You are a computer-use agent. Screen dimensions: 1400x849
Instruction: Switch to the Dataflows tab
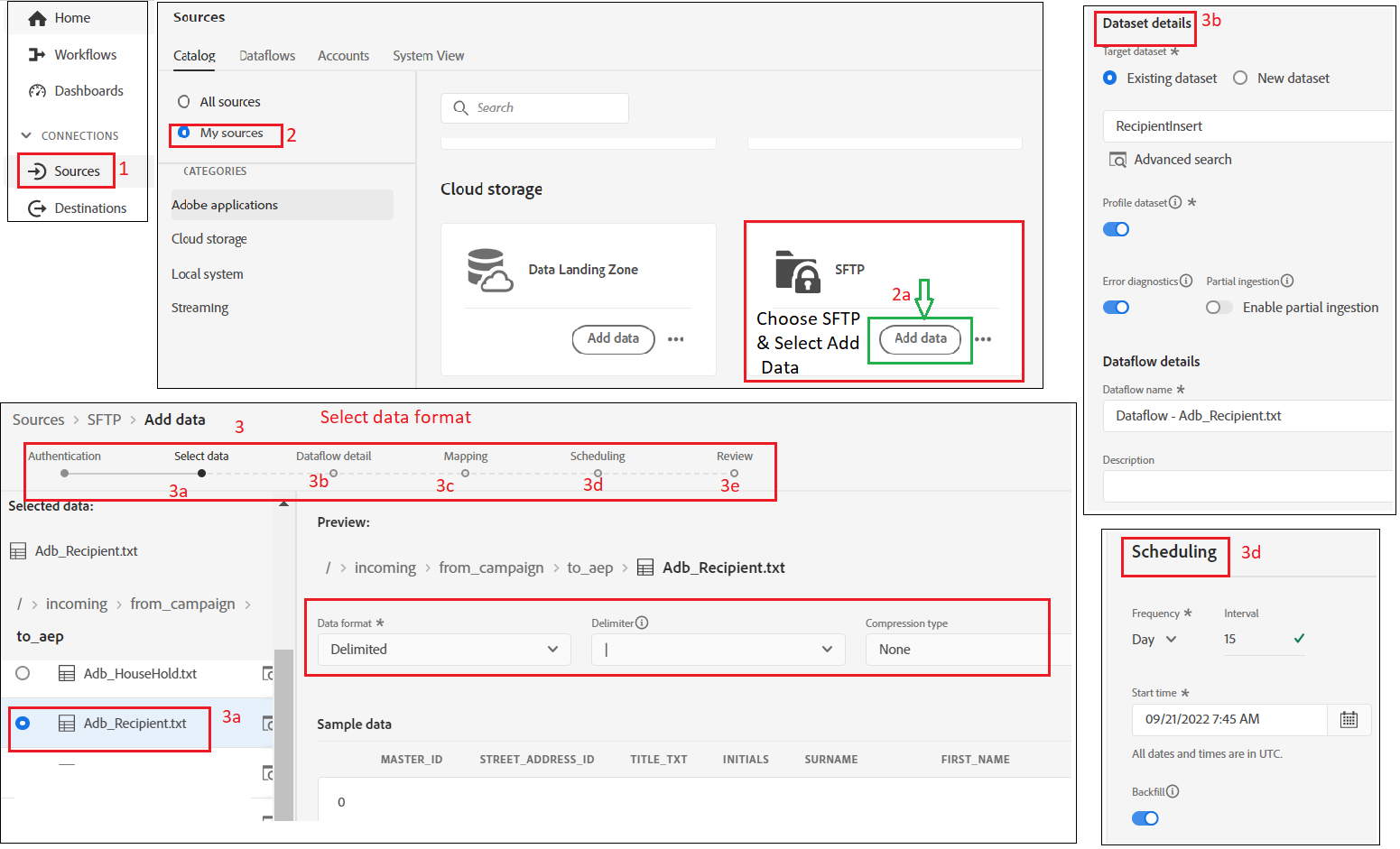click(x=267, y=55)
